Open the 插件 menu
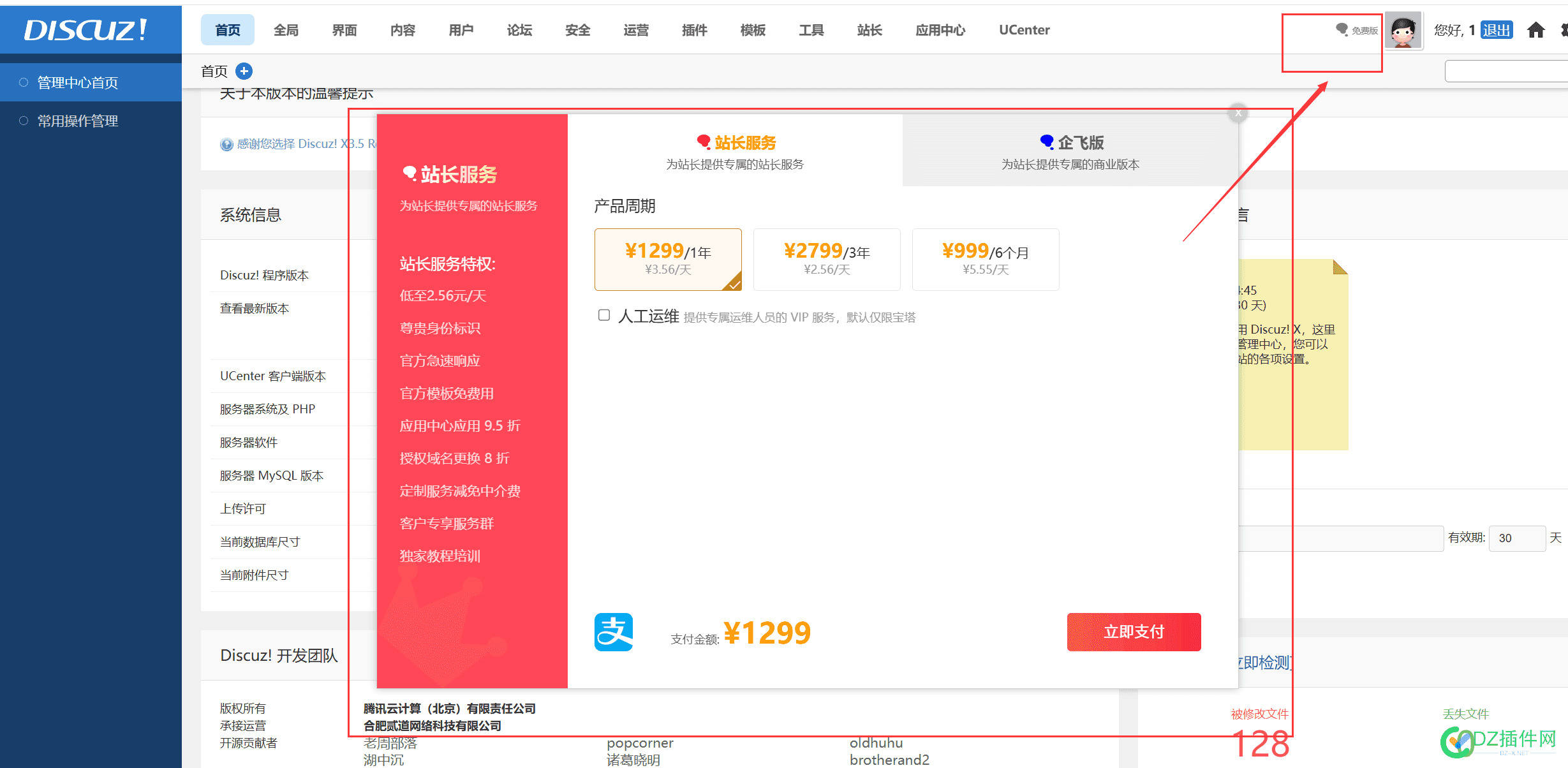 [x=695, y=30]
